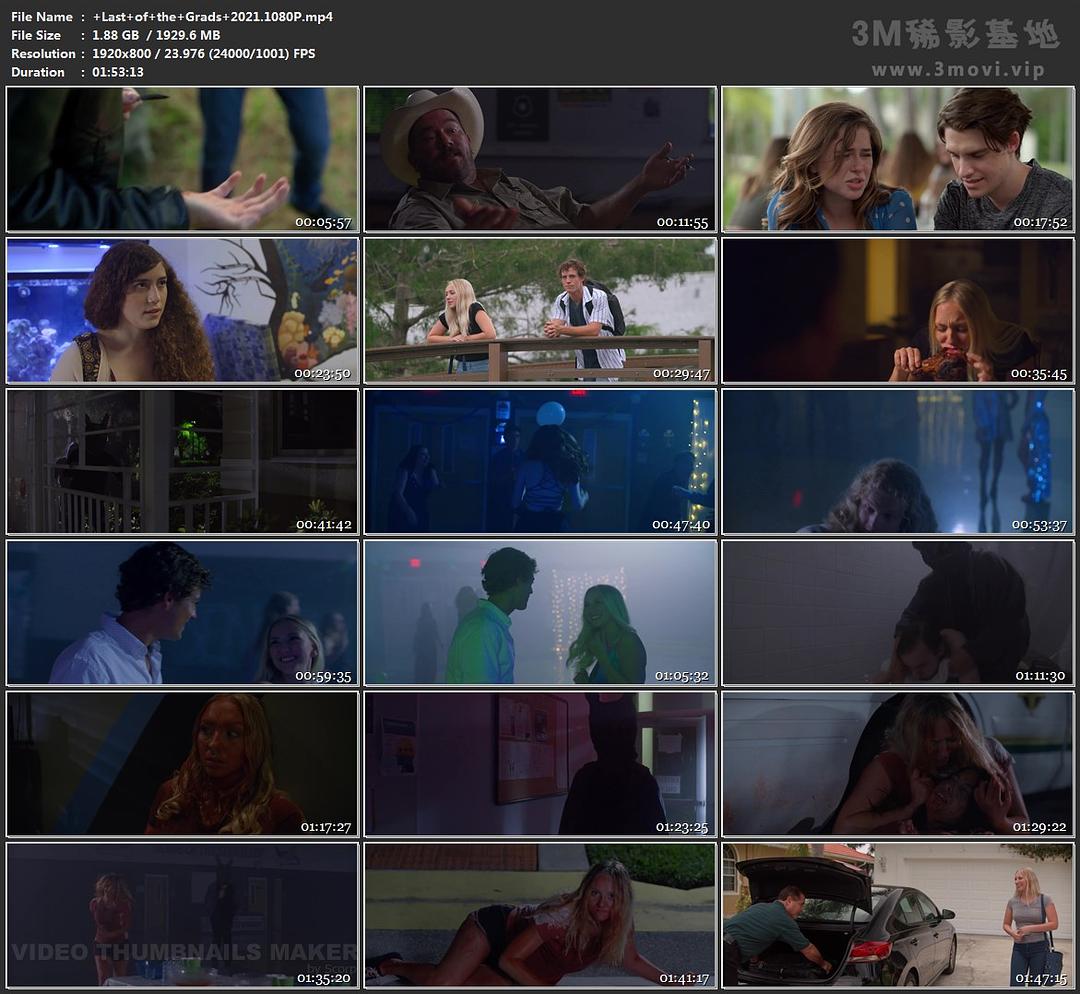This screenshot has height=994, width=1080.
Task: Open the thumbnail stamped 00:11:55
Action: (x=540, y=158)
